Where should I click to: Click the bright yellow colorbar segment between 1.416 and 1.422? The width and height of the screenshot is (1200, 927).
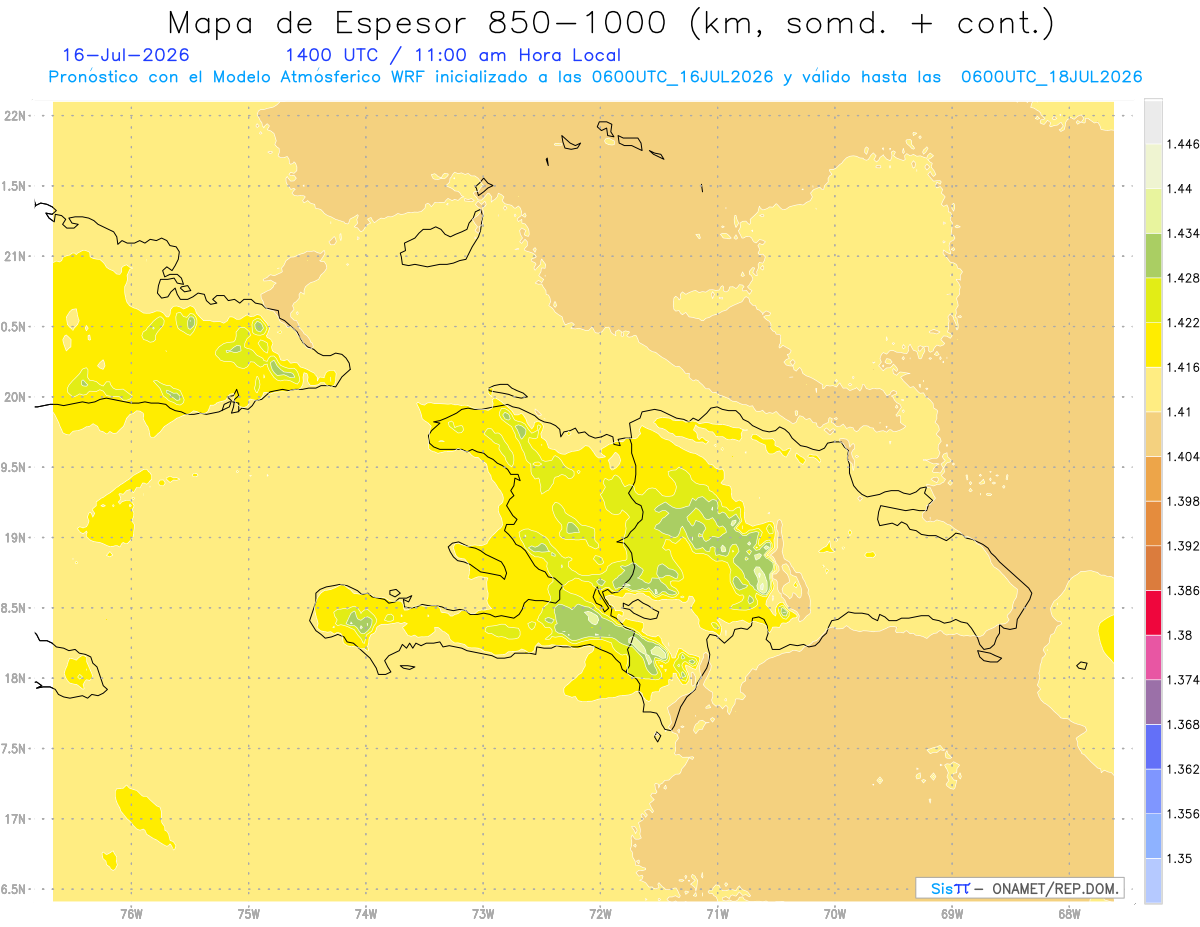coord(1153,345)
